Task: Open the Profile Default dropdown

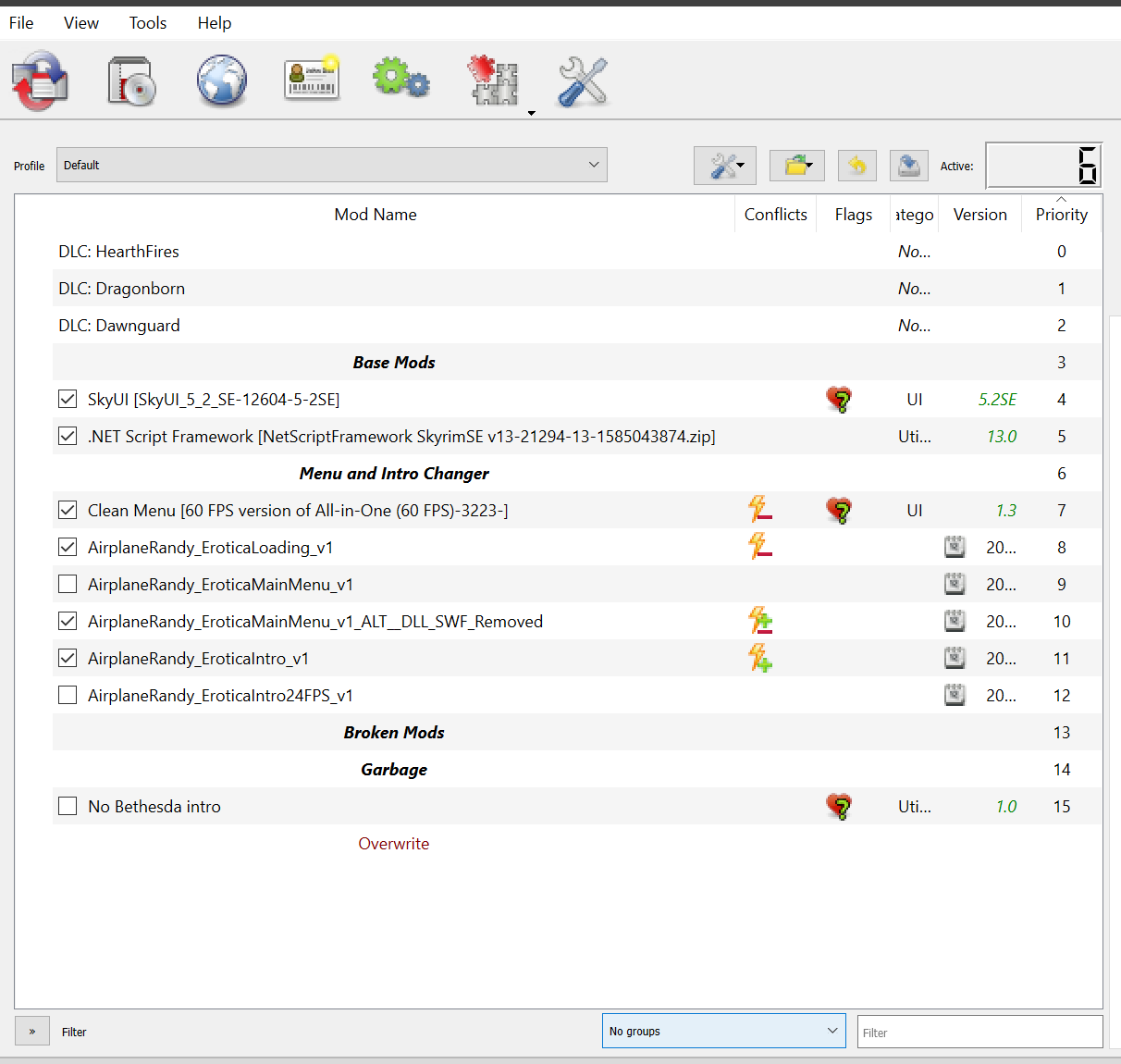Action: point(332,165)
